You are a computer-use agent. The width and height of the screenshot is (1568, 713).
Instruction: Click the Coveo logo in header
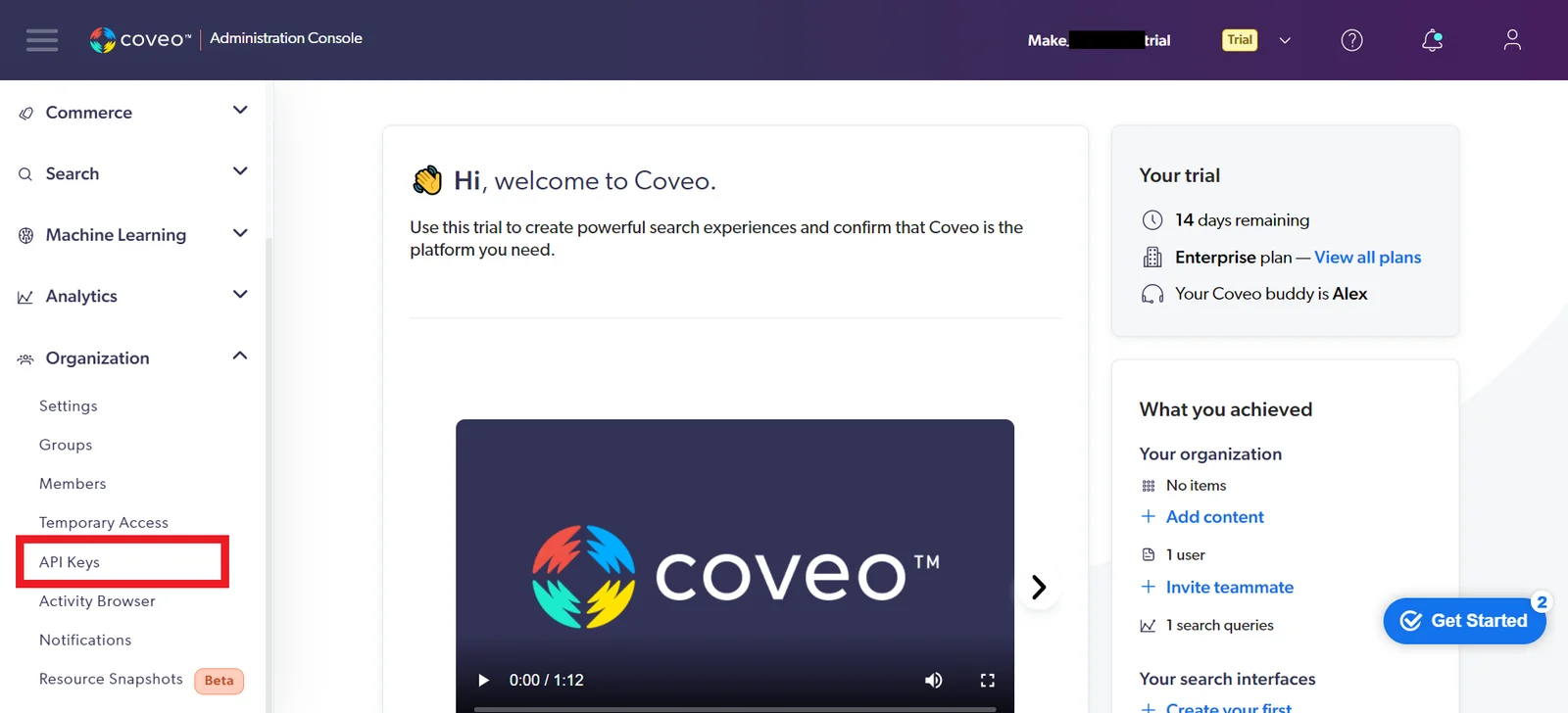140,39
